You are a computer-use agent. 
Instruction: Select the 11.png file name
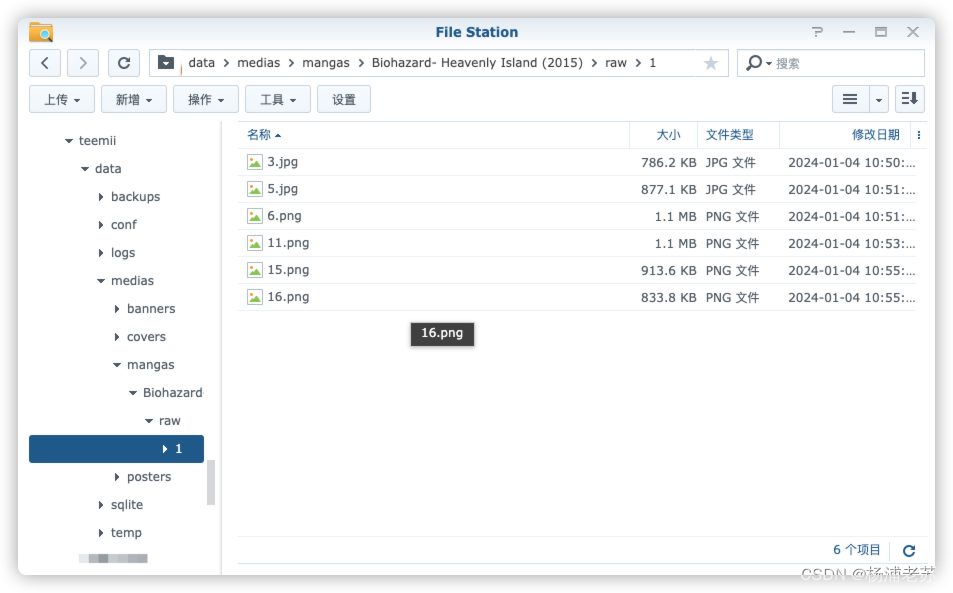(288, 243)
